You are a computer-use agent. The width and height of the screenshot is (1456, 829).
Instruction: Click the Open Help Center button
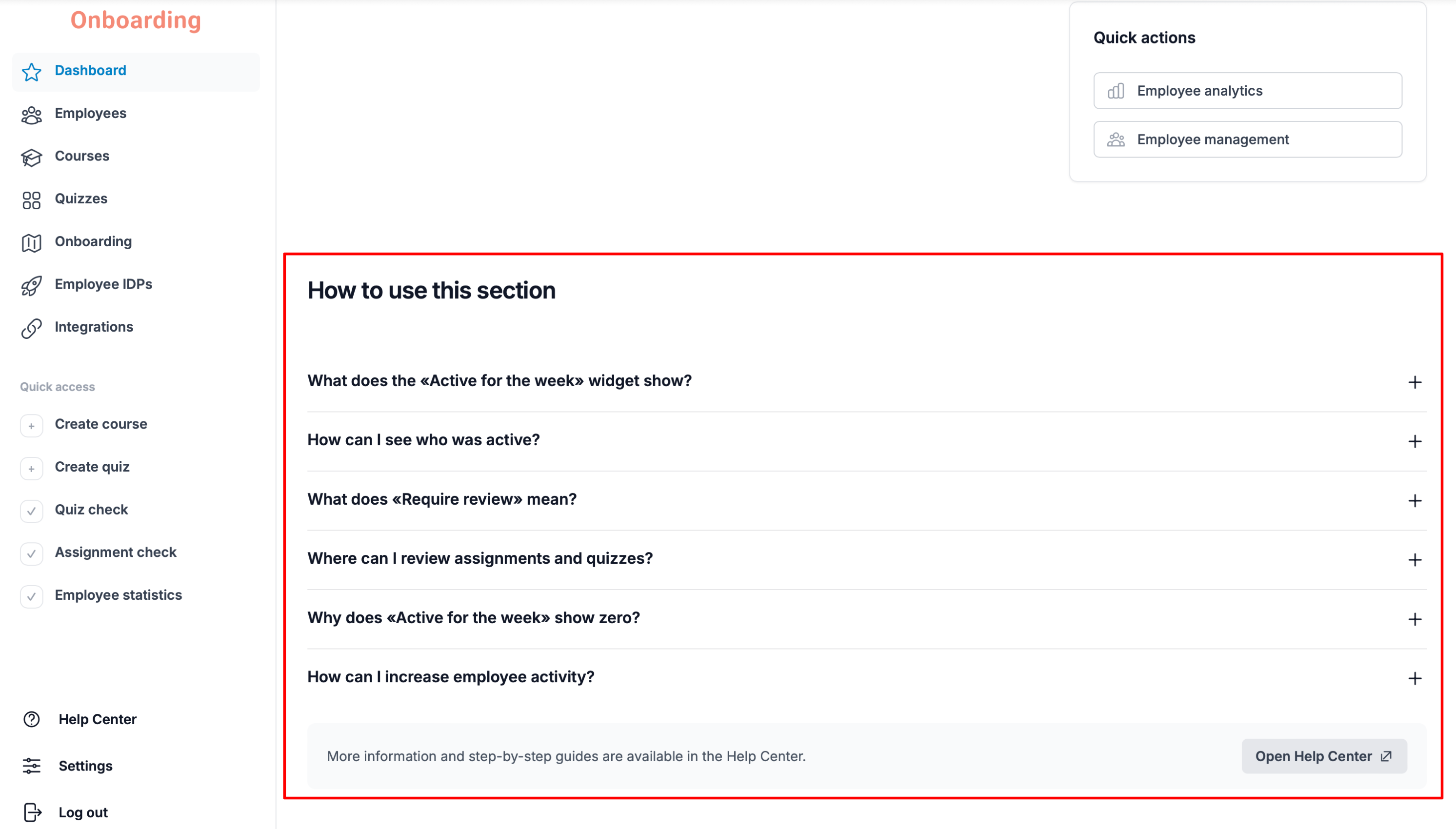click(1324, 756)
